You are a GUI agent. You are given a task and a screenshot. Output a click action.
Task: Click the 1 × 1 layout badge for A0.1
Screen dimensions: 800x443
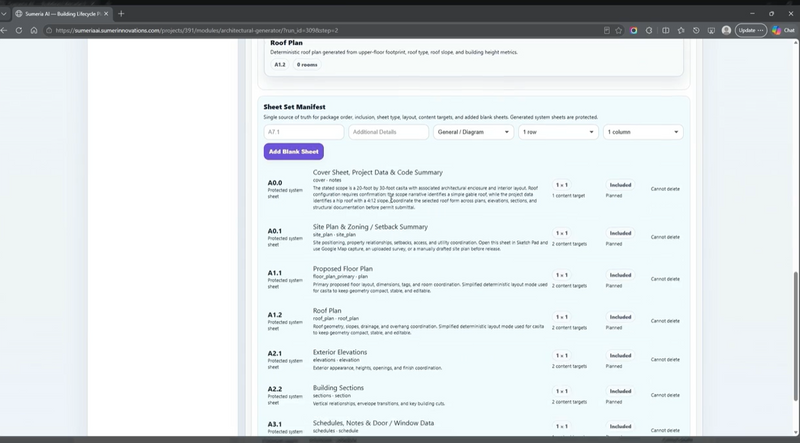tap(561, 233)
